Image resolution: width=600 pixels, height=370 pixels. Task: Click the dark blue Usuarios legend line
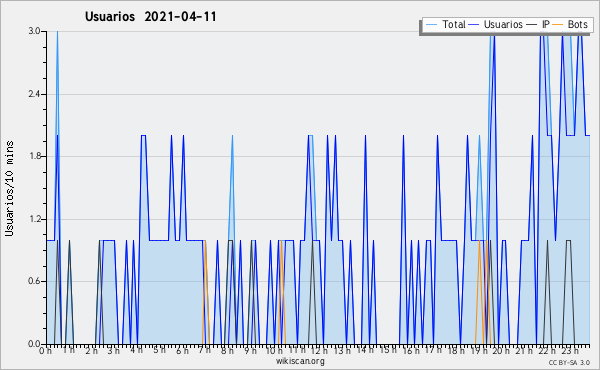pos(474,24)
